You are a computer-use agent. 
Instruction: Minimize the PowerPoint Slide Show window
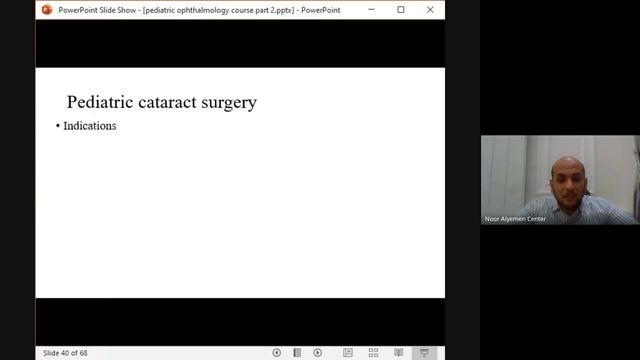click(371, 9)
